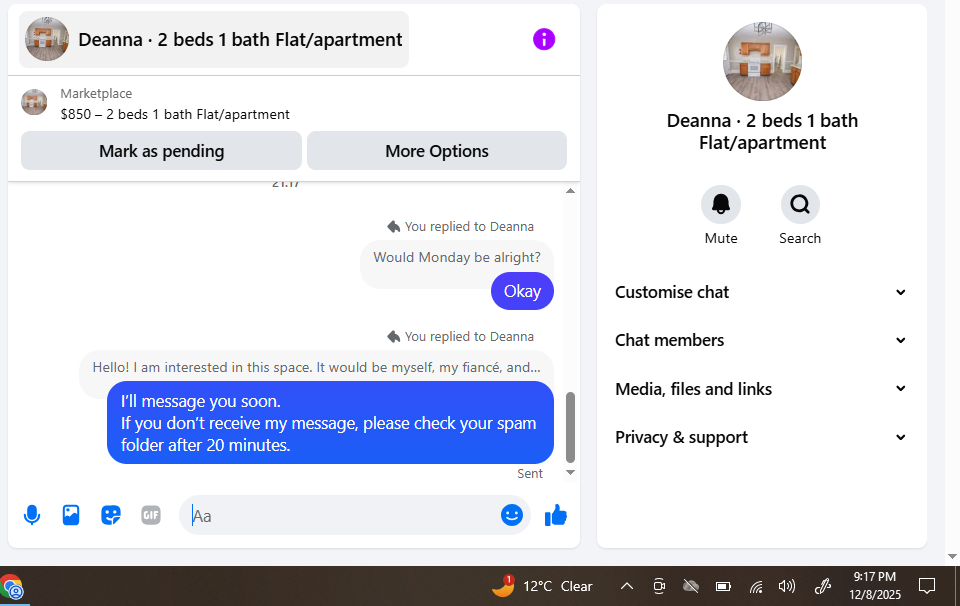Click the Marketplace listing thumbnail

point(34,102)
